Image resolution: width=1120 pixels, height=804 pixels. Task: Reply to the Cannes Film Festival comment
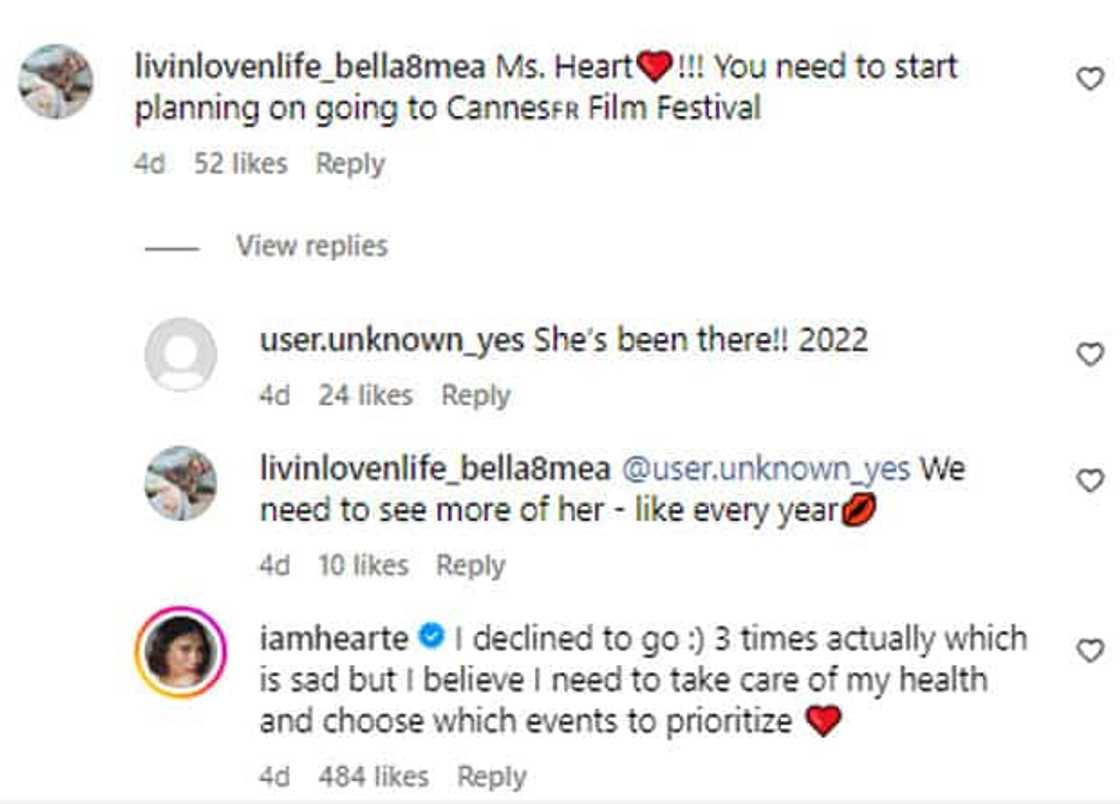point(350,164)
